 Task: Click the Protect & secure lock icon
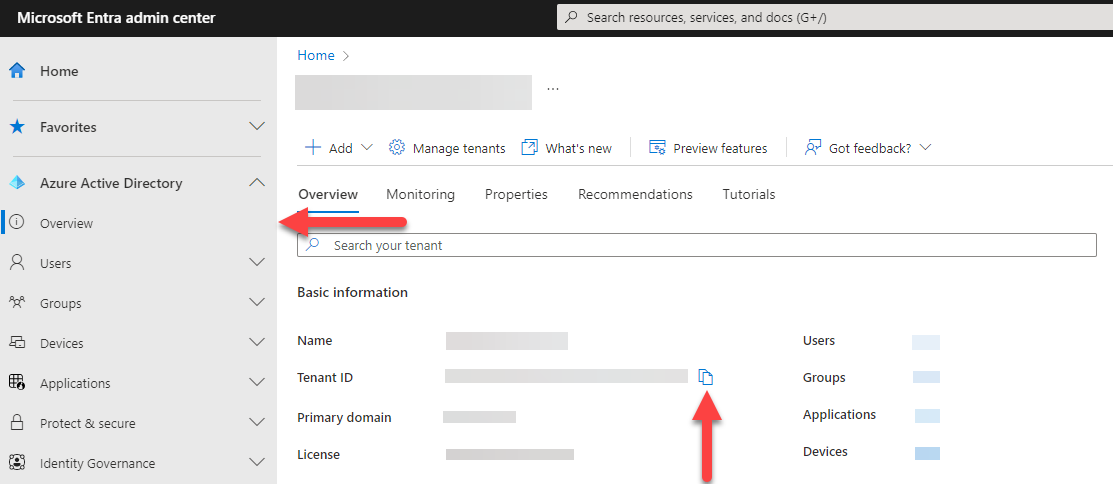click(17, 423)
